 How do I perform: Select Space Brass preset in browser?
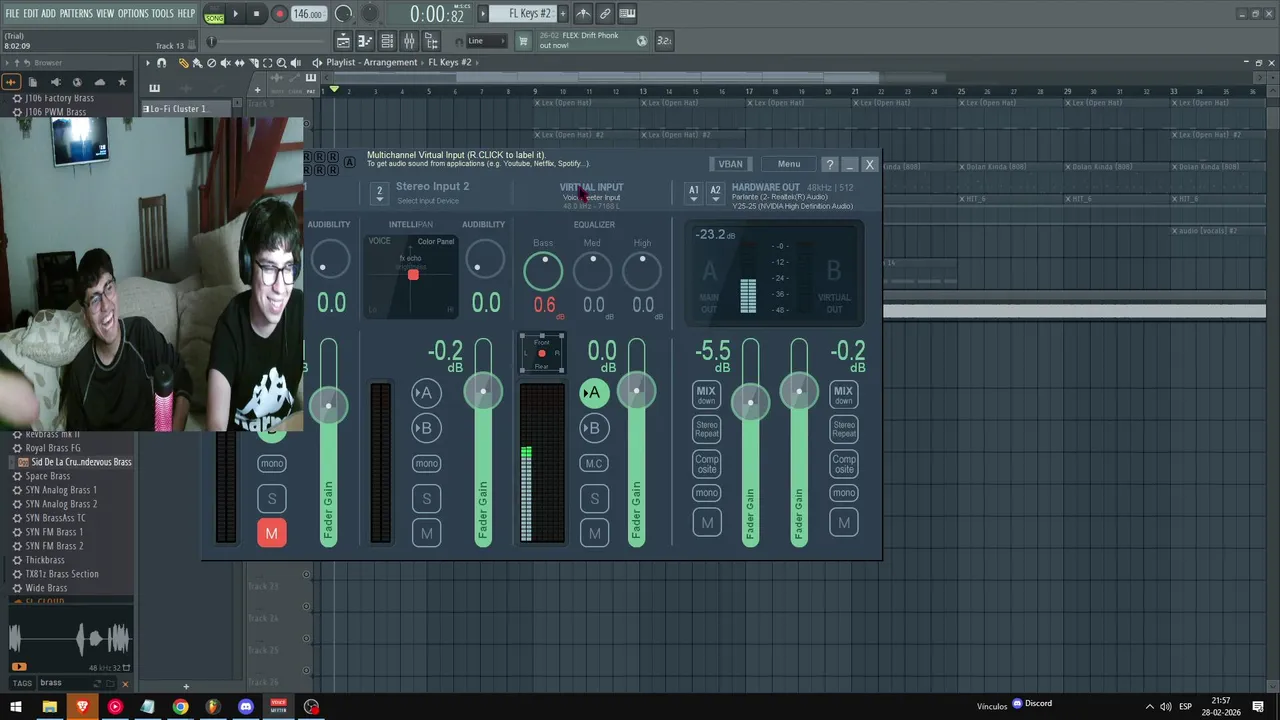tap(47, 476)
